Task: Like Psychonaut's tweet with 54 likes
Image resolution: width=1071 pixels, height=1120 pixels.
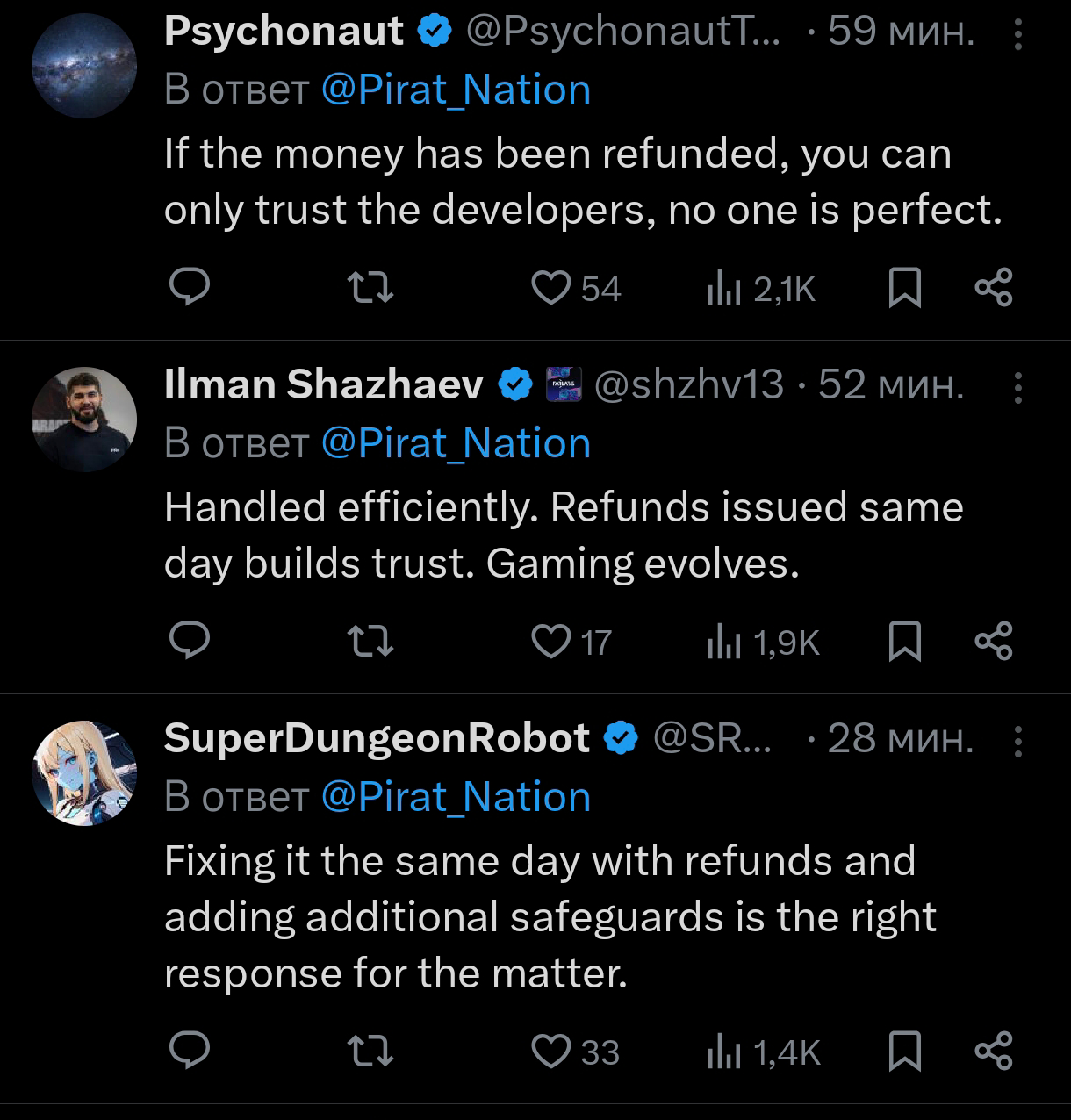Action: (x=552, y=288)
